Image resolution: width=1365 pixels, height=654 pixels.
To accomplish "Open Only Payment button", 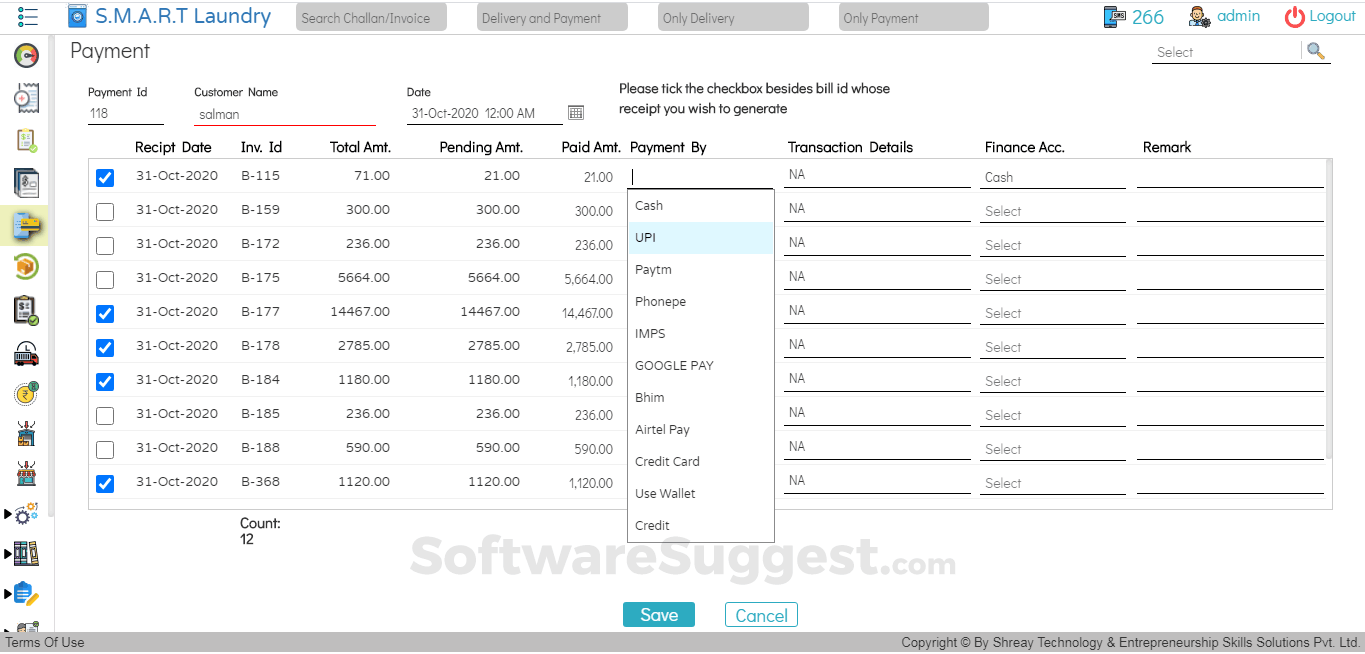I will (x=914, y=17).
